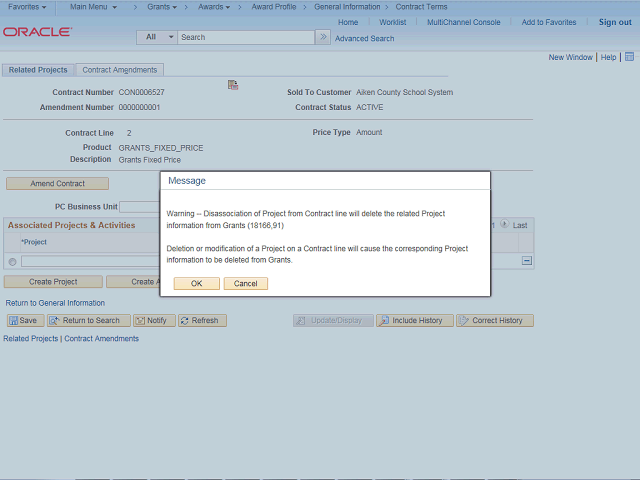The height and width of the screenshot is (480, 640).
Task: Expand the Grants breadcrumb dropdown
Action: coord(162,7)
